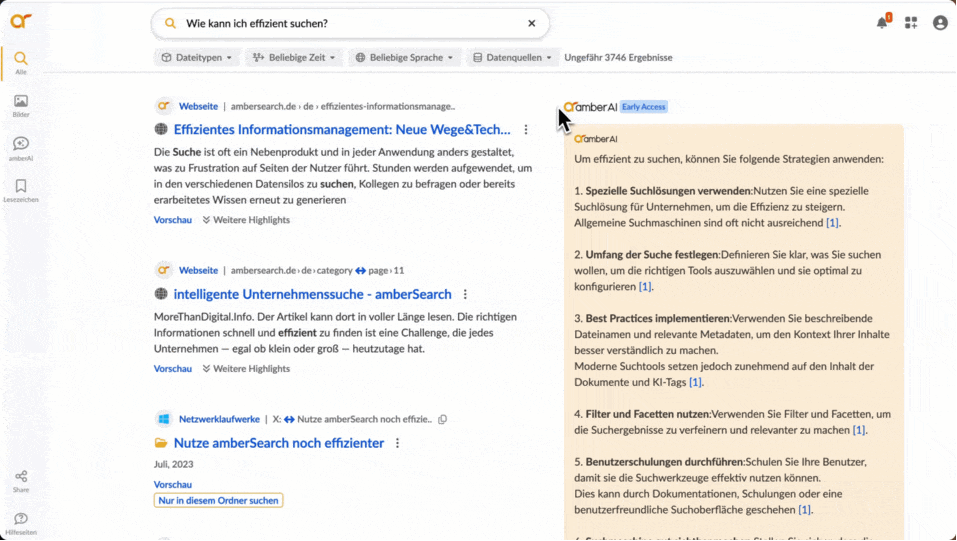Click Vorschau under intelligente Unternehmenssuche result
Screen dimensions: 957x541
[x=173, y=369]
